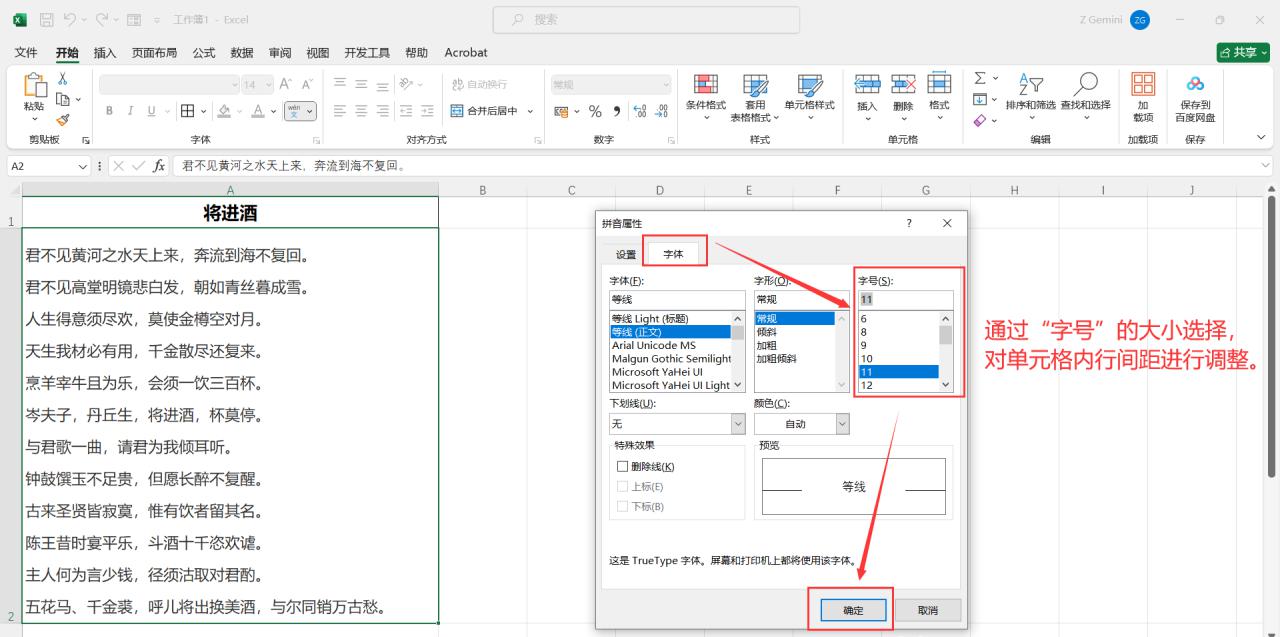This screenshot has height=637, width=1280.
Task: Click the Increase Font Size icon
Action: 286,85
